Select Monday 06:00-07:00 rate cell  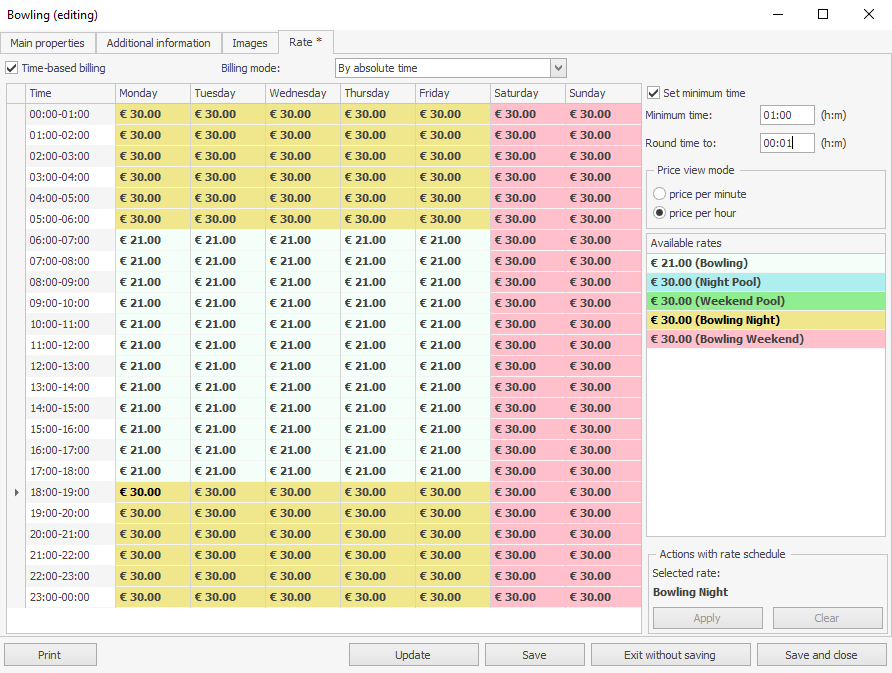pyautogui.click(x=152, y=240)
